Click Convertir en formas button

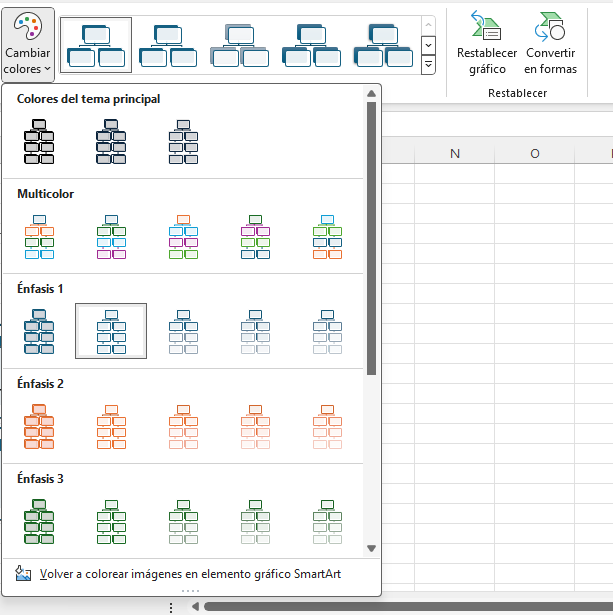click(x=550, y=43)
